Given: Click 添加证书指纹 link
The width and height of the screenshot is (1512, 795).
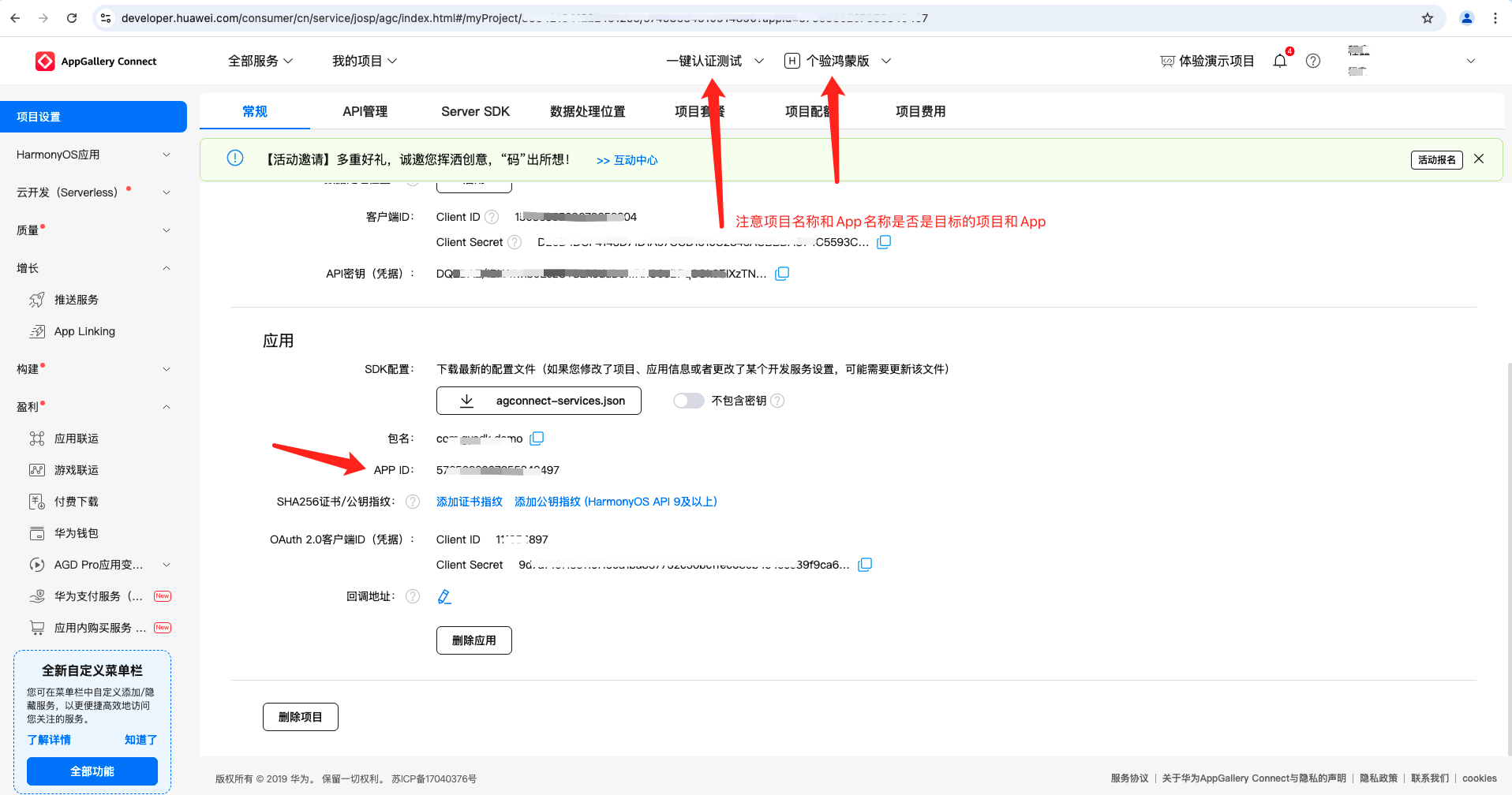Looking at the screenshot, I should (x=470, y=502).
